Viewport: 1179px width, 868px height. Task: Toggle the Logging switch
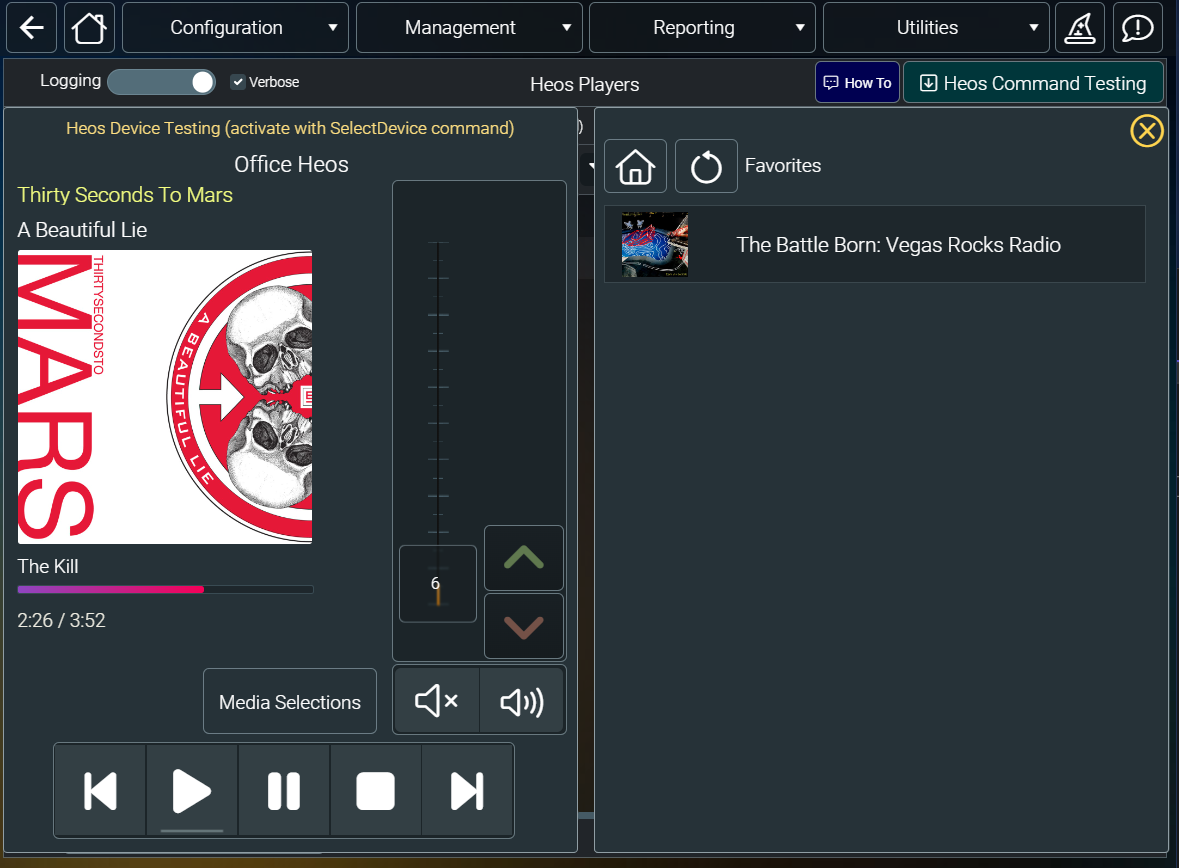[162, 82]
